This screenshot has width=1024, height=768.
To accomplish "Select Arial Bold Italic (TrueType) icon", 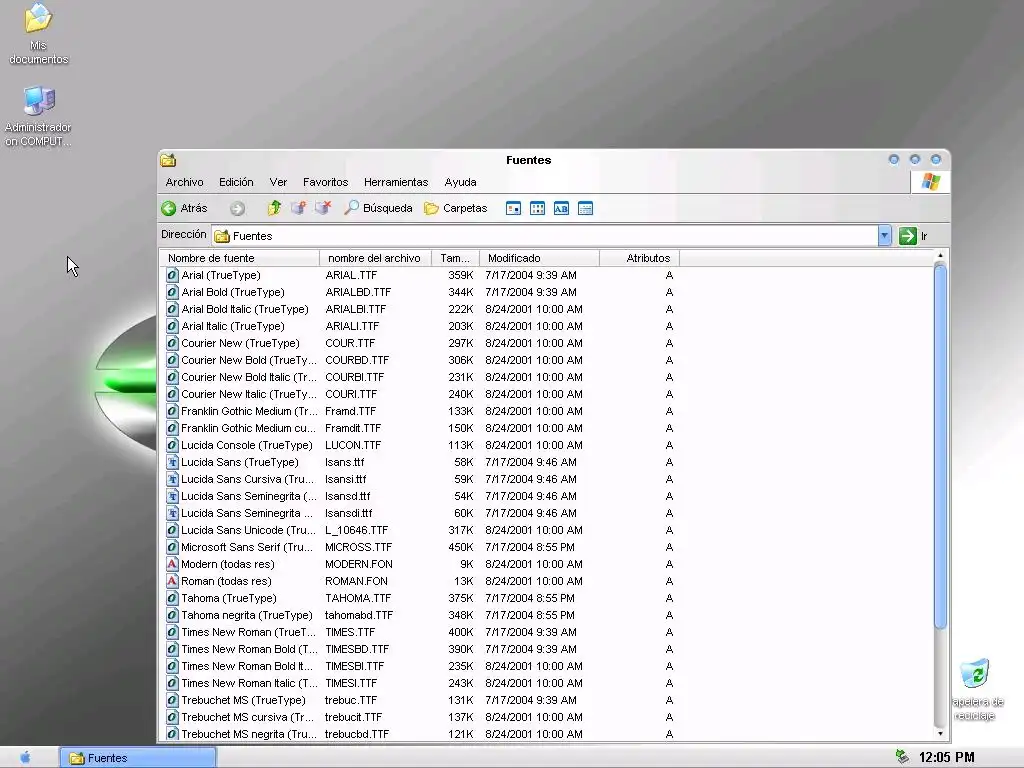I will (x=172, y=309).
